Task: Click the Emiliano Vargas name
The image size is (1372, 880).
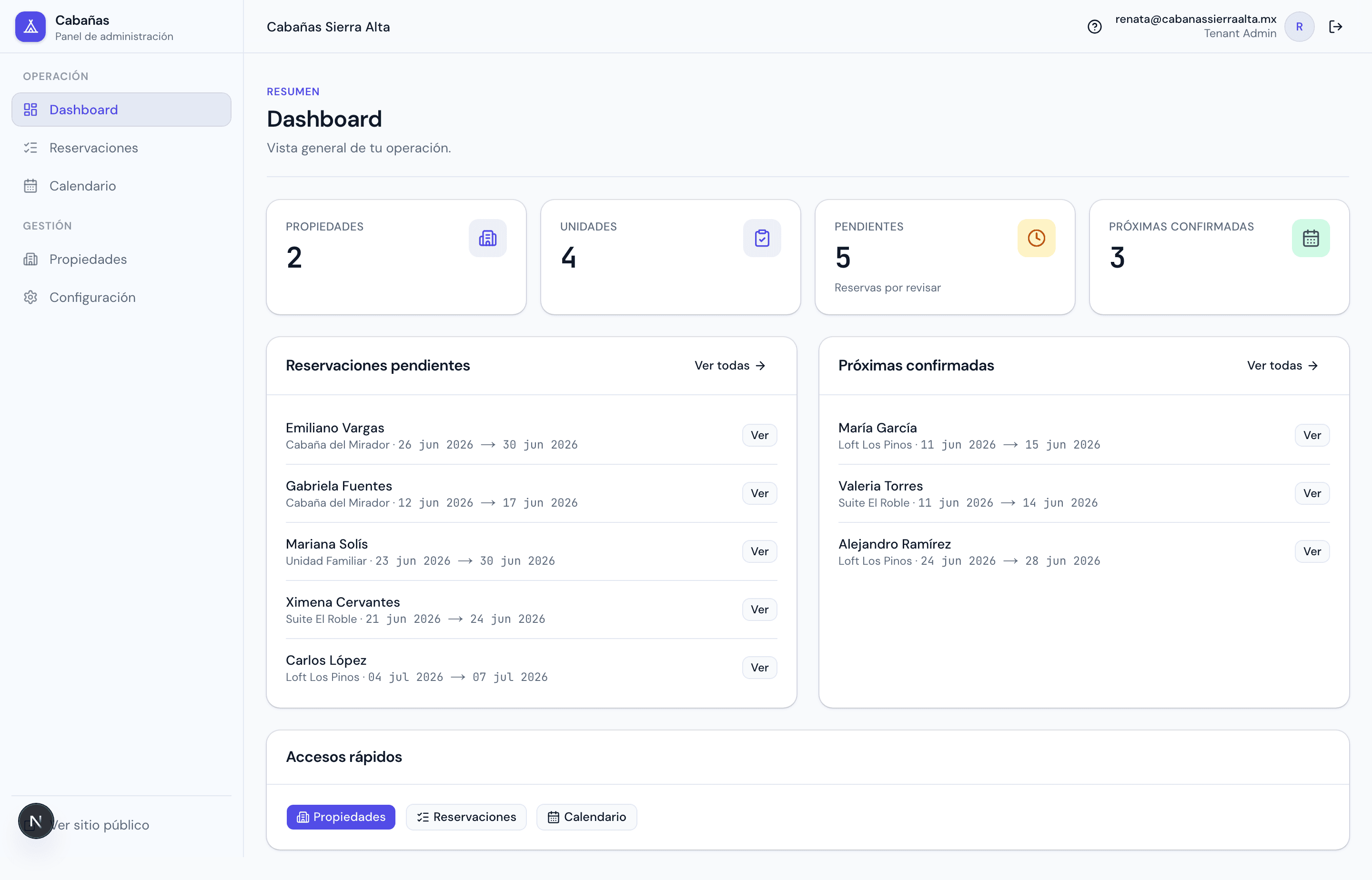Action: (x=335, y=428)
